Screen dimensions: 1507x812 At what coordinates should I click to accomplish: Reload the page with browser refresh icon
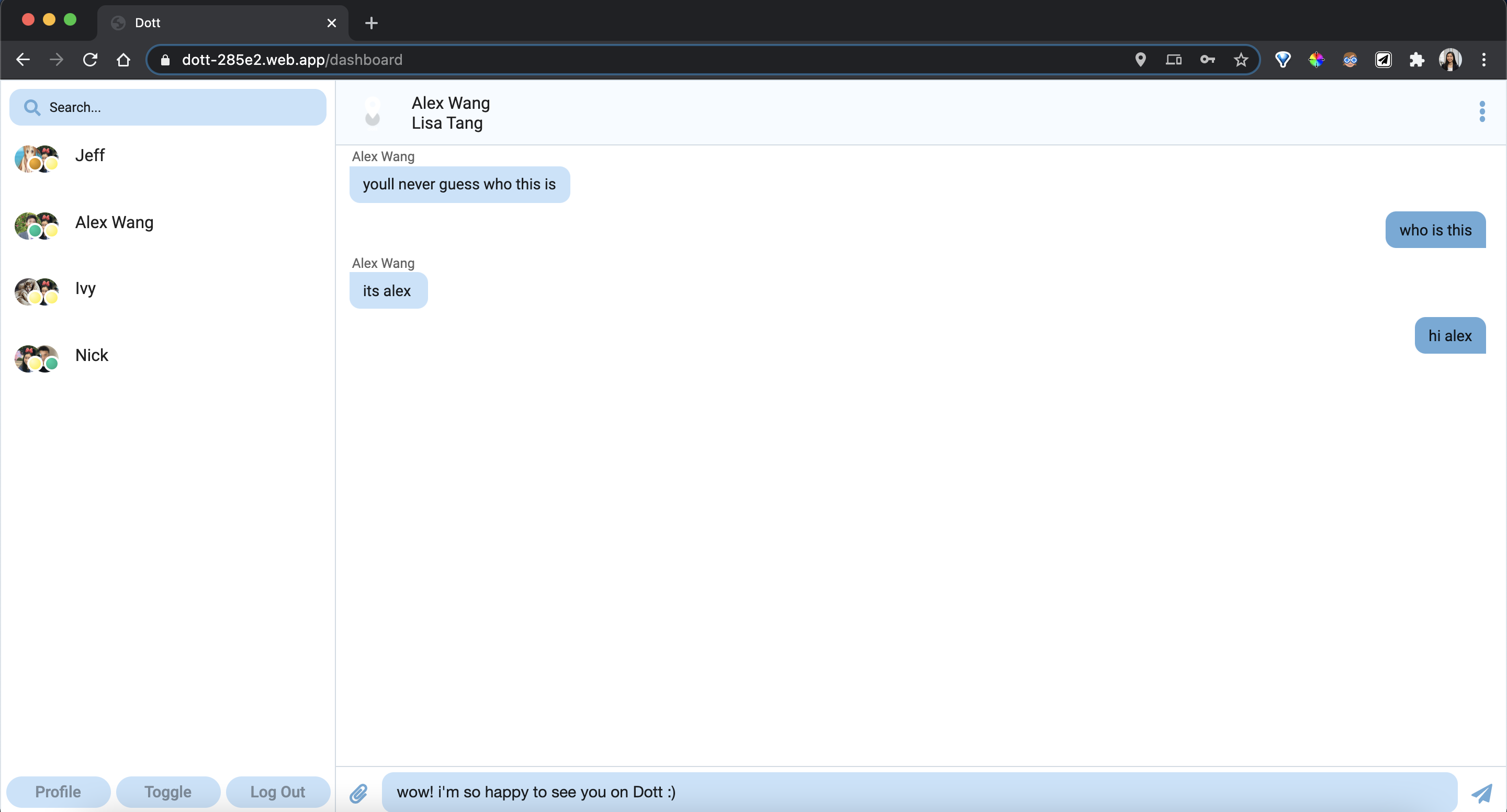90,60
